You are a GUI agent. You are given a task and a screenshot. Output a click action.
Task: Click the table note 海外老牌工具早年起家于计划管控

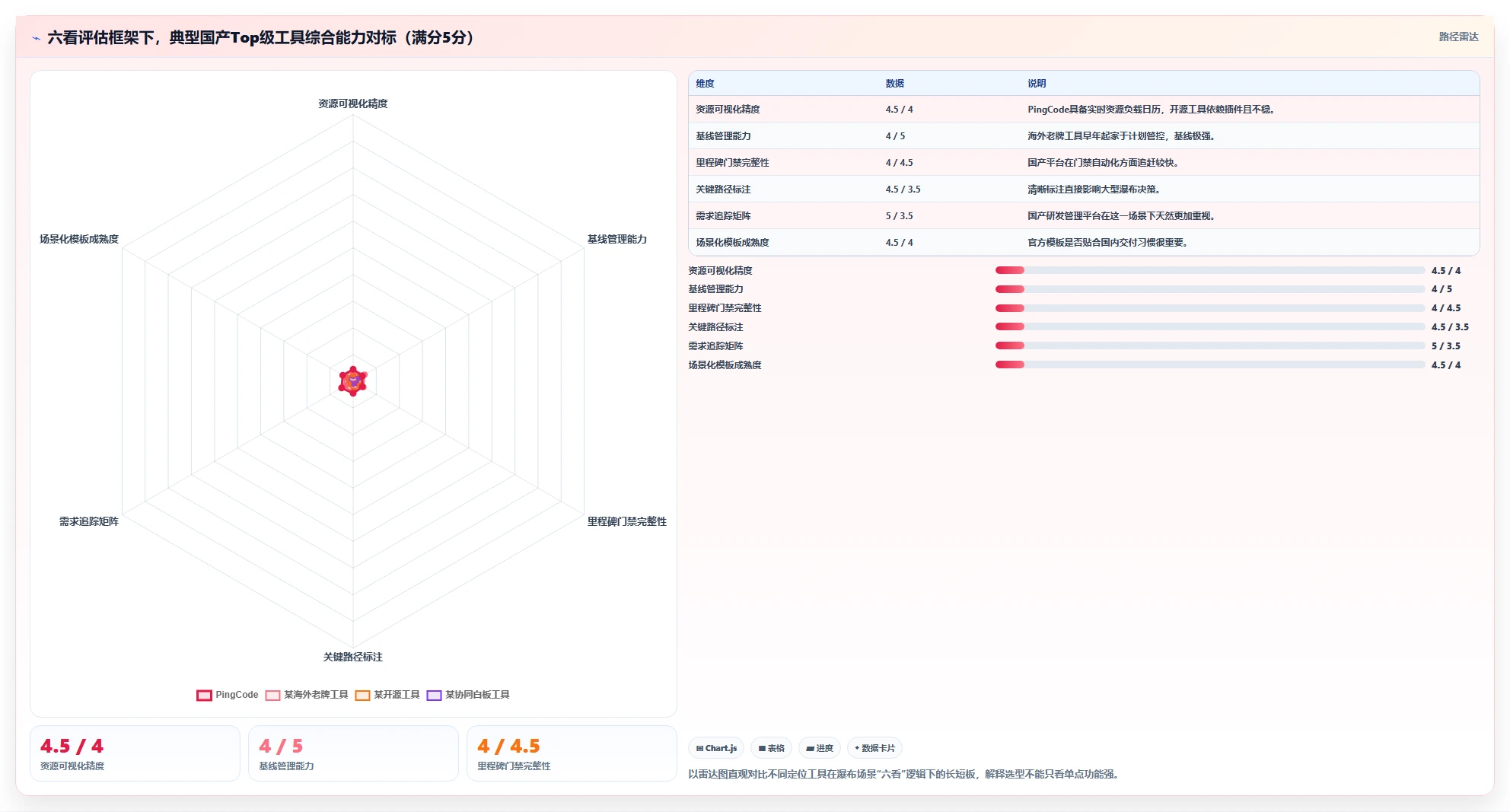tap(1121, 136)
